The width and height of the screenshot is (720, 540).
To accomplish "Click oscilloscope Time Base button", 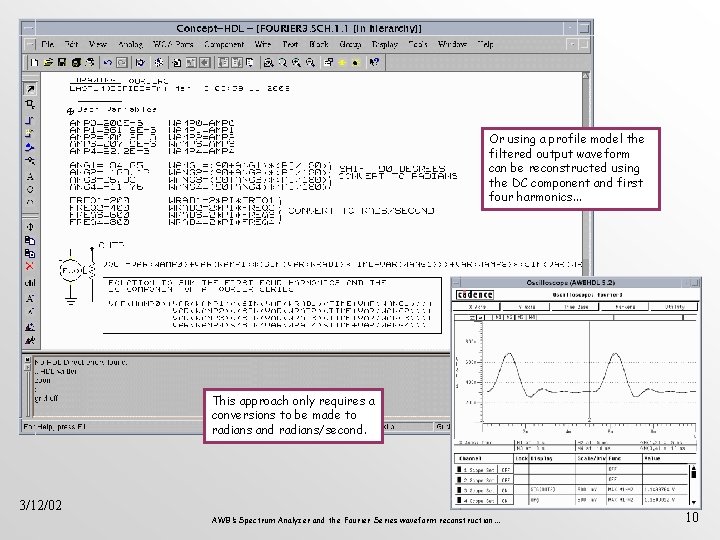I will pyautogui.click(x=576, y=306).
